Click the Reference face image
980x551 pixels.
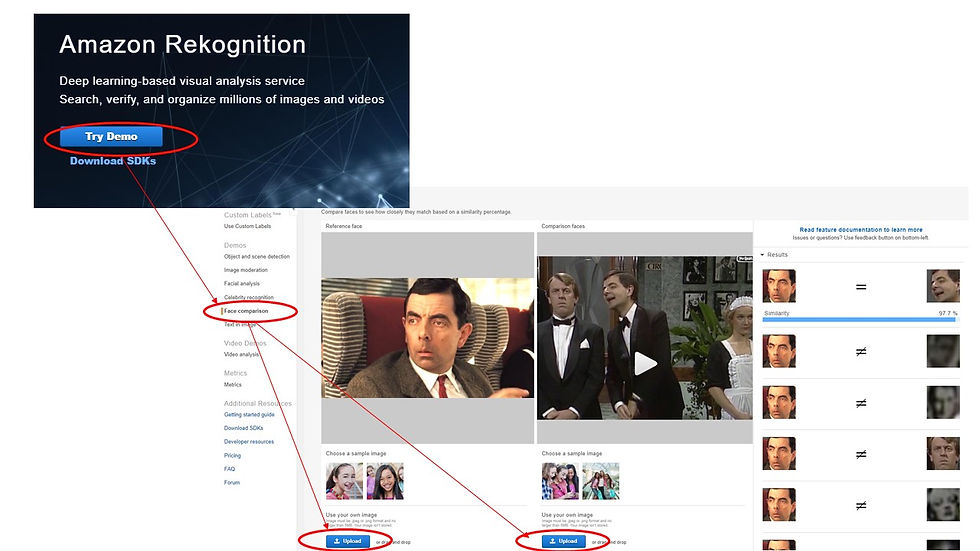pos(428,338)
